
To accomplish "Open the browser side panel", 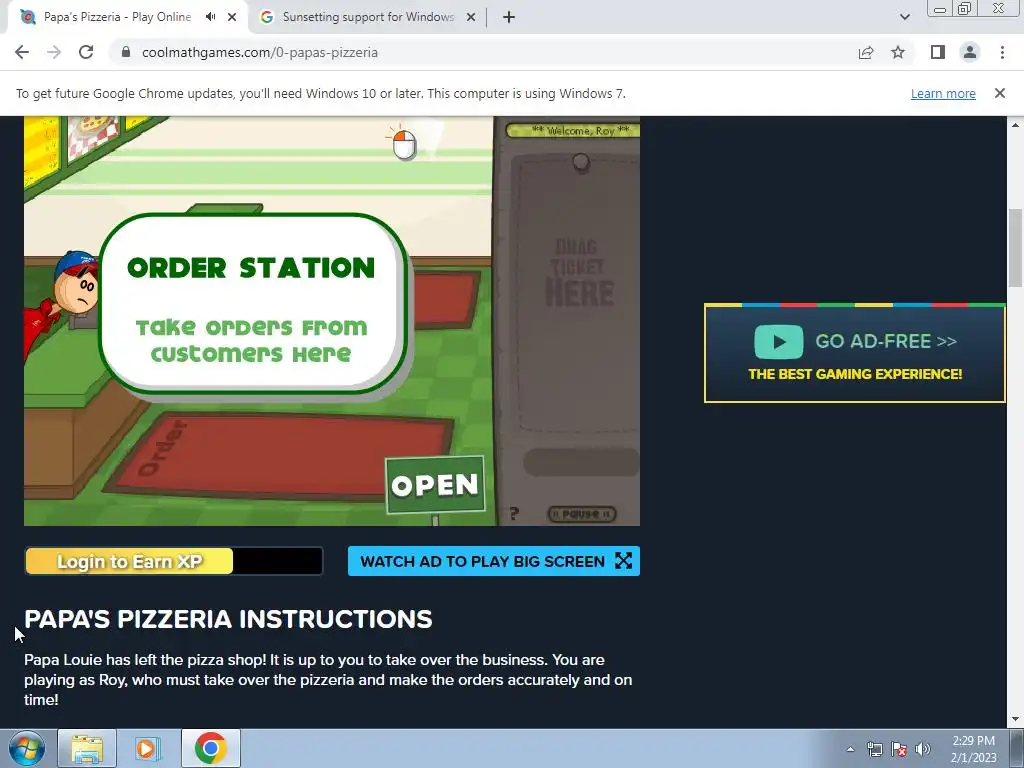I will tap(938, 52).
